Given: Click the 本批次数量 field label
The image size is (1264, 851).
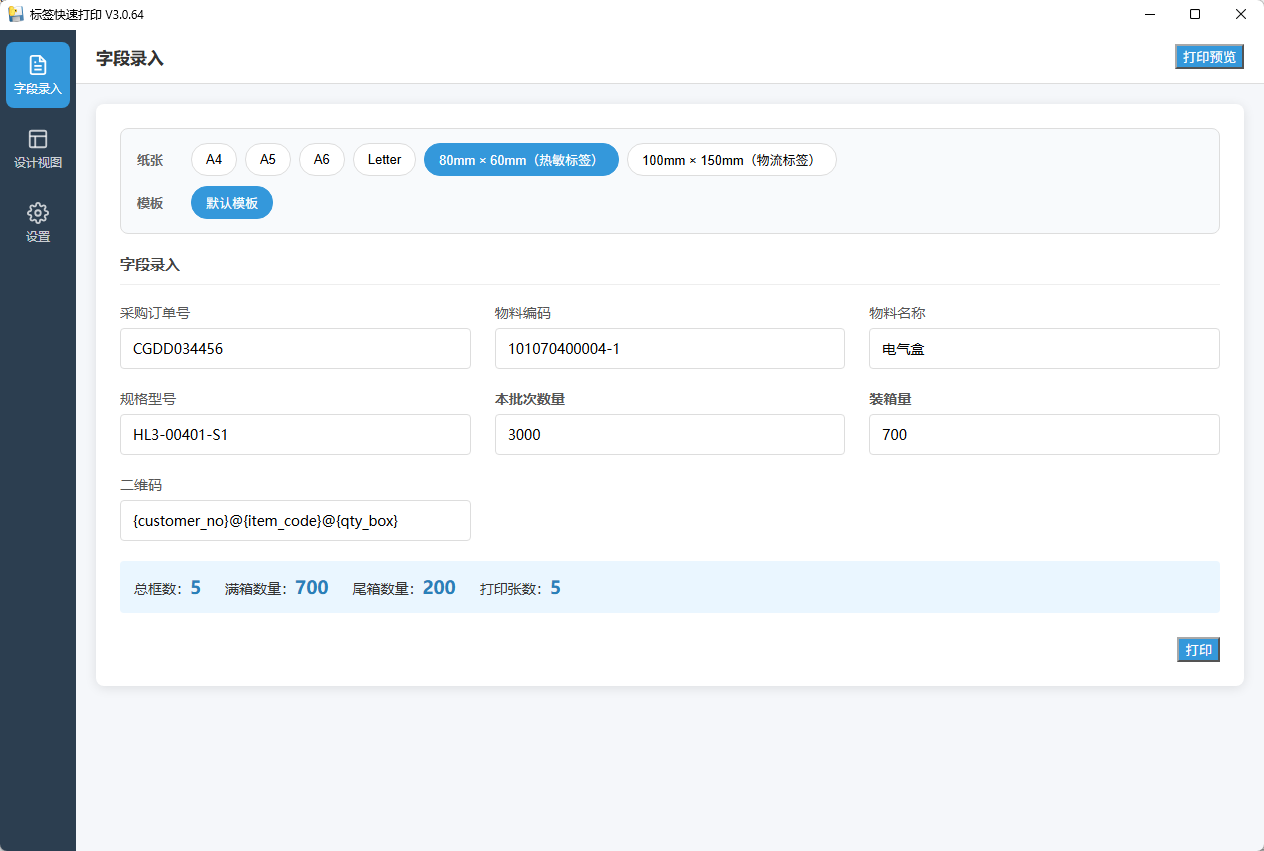Looking at the screenshot, I should pyautogui.click(x=530, y=399).
